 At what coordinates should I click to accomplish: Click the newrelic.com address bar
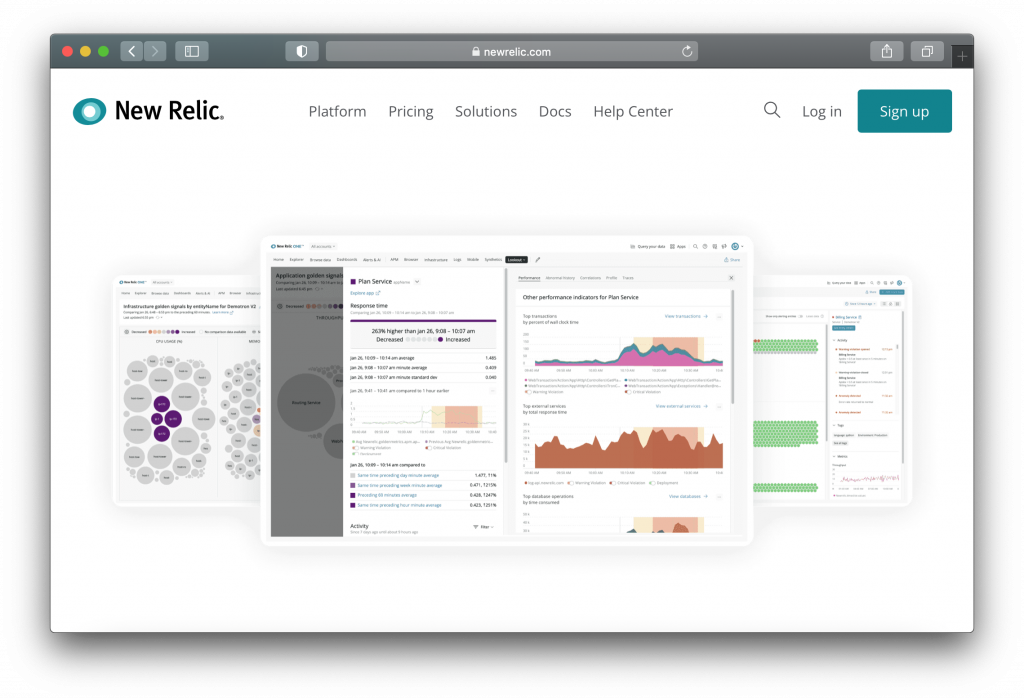click(511, 52)
